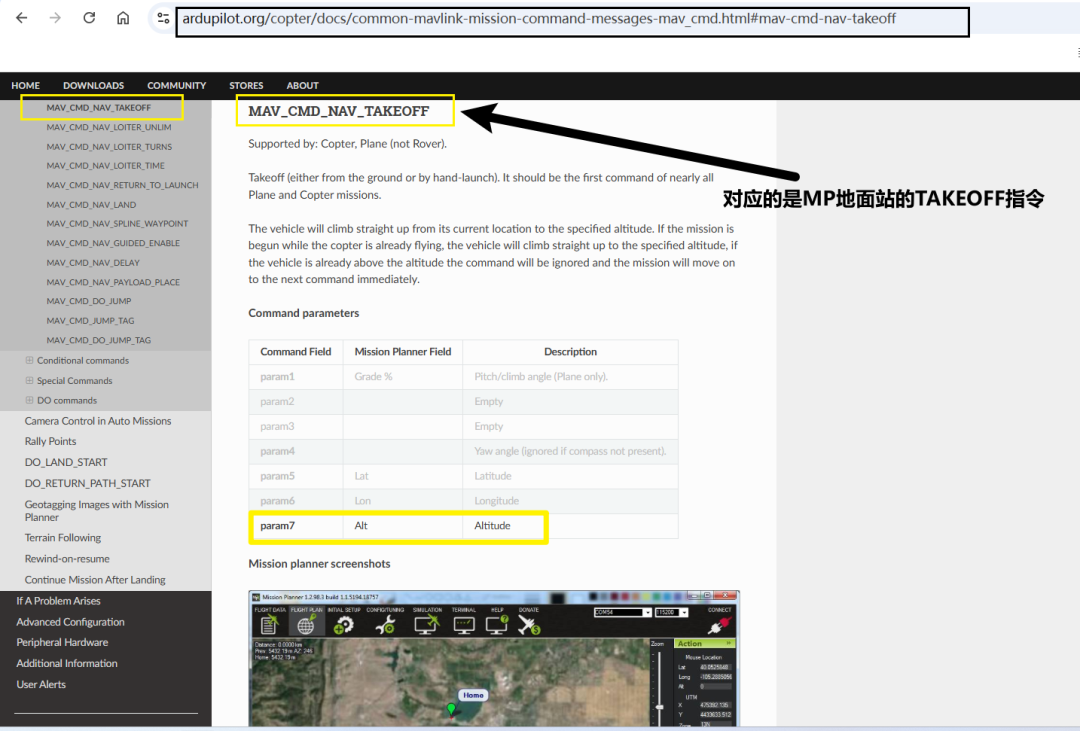Open the COMMUNITY menu item
This screenshot has width=1080, height=731.
click(x=176, y=85)
